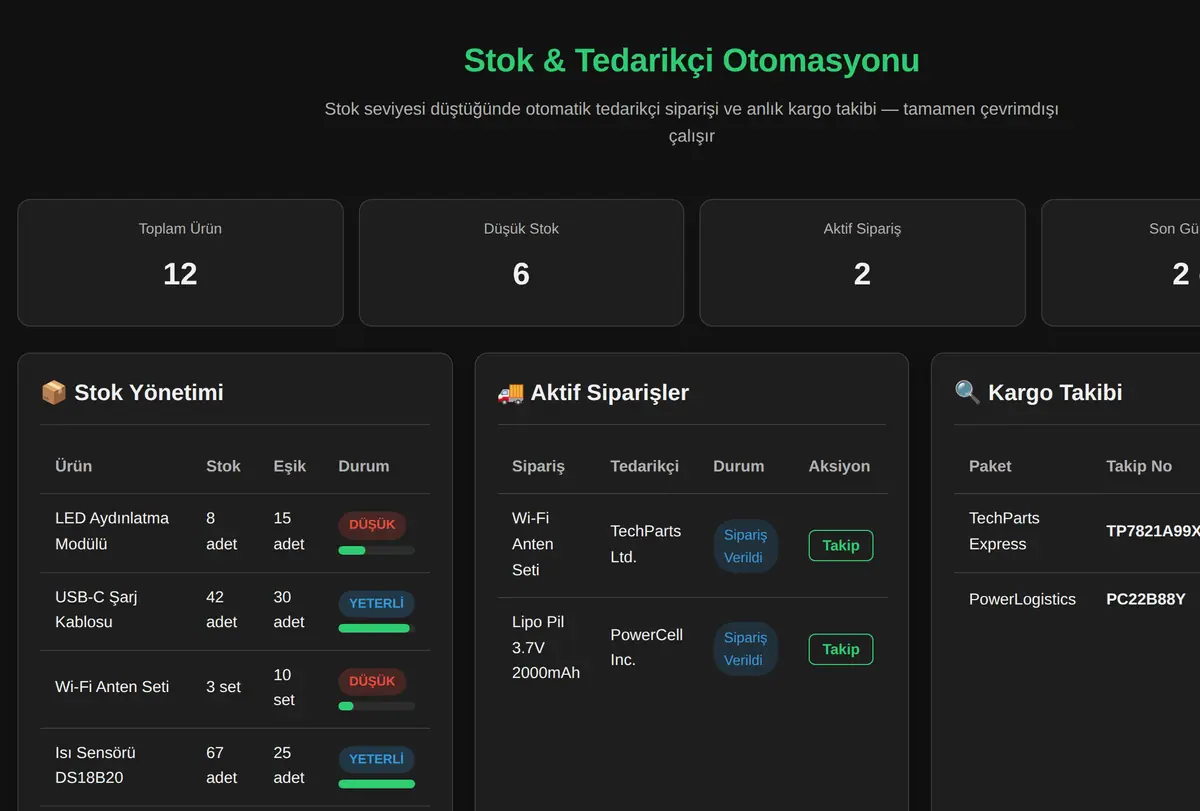Select the USB-C Şarj Kablosu product name
Image resolution: width=1200 pixels, height=811 pixels.
pos(96,609)
